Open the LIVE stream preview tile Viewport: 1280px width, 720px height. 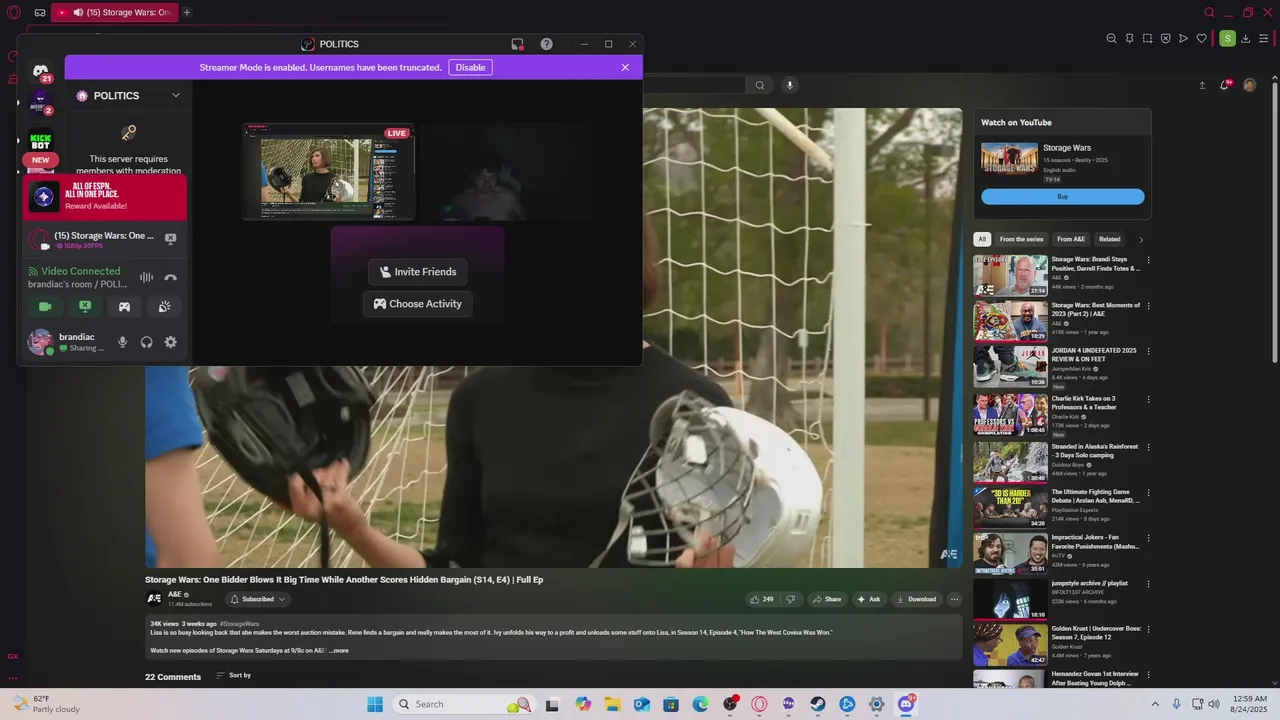(x=328, y=171)
